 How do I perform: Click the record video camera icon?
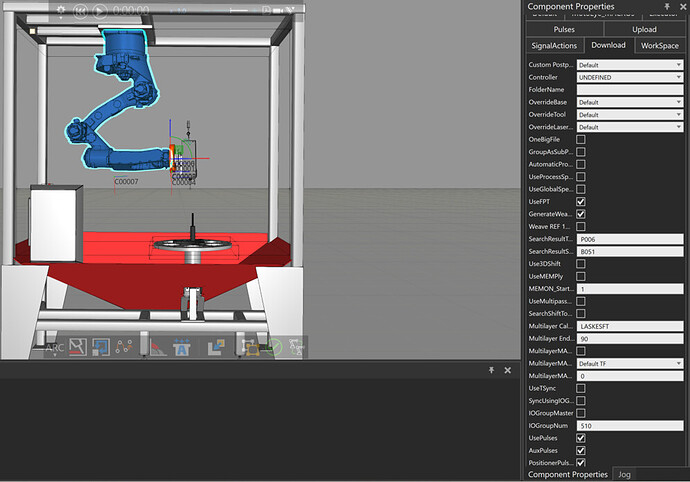point(279,11)
